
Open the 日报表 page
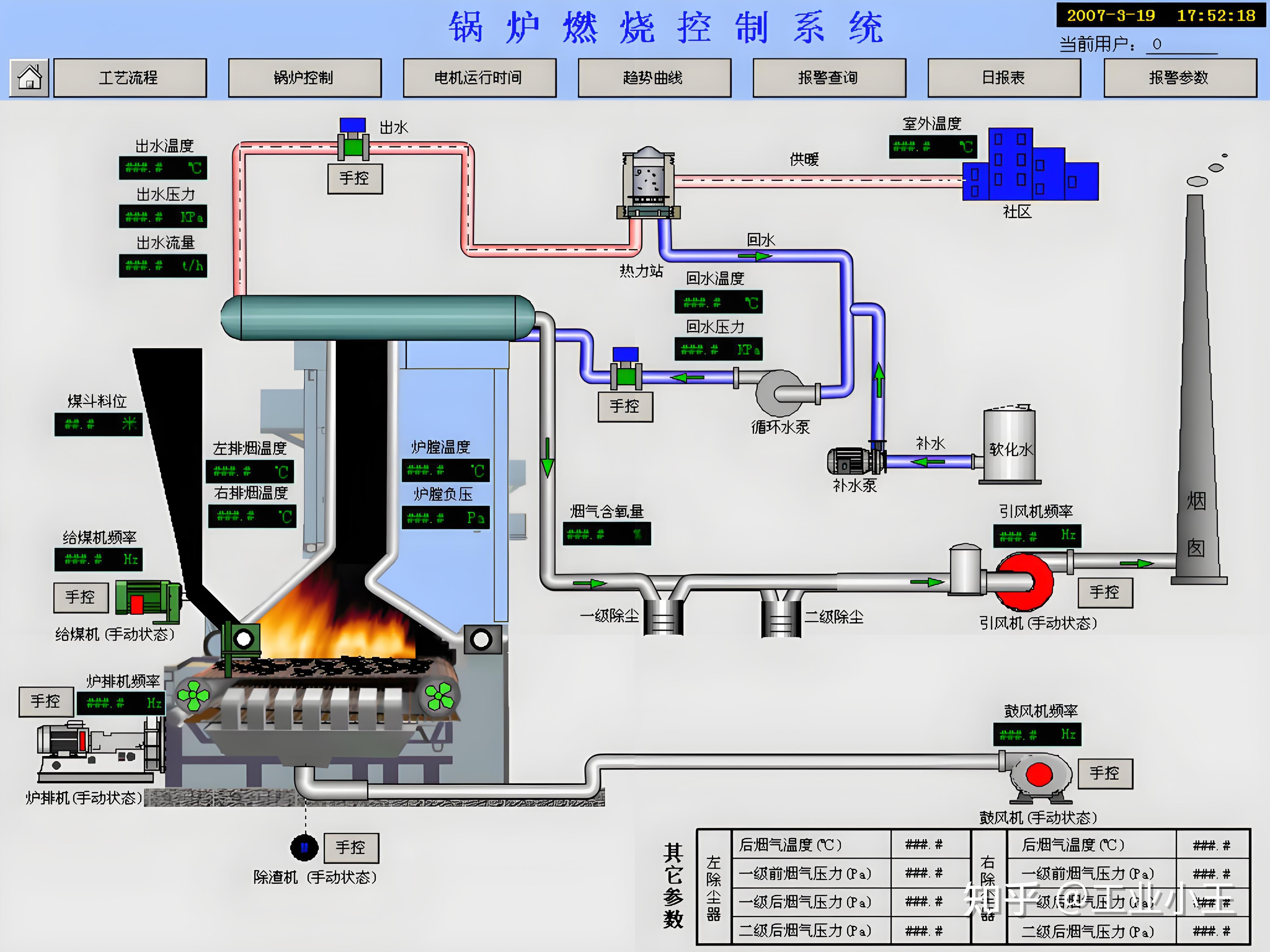click(x=1004, y=77)
